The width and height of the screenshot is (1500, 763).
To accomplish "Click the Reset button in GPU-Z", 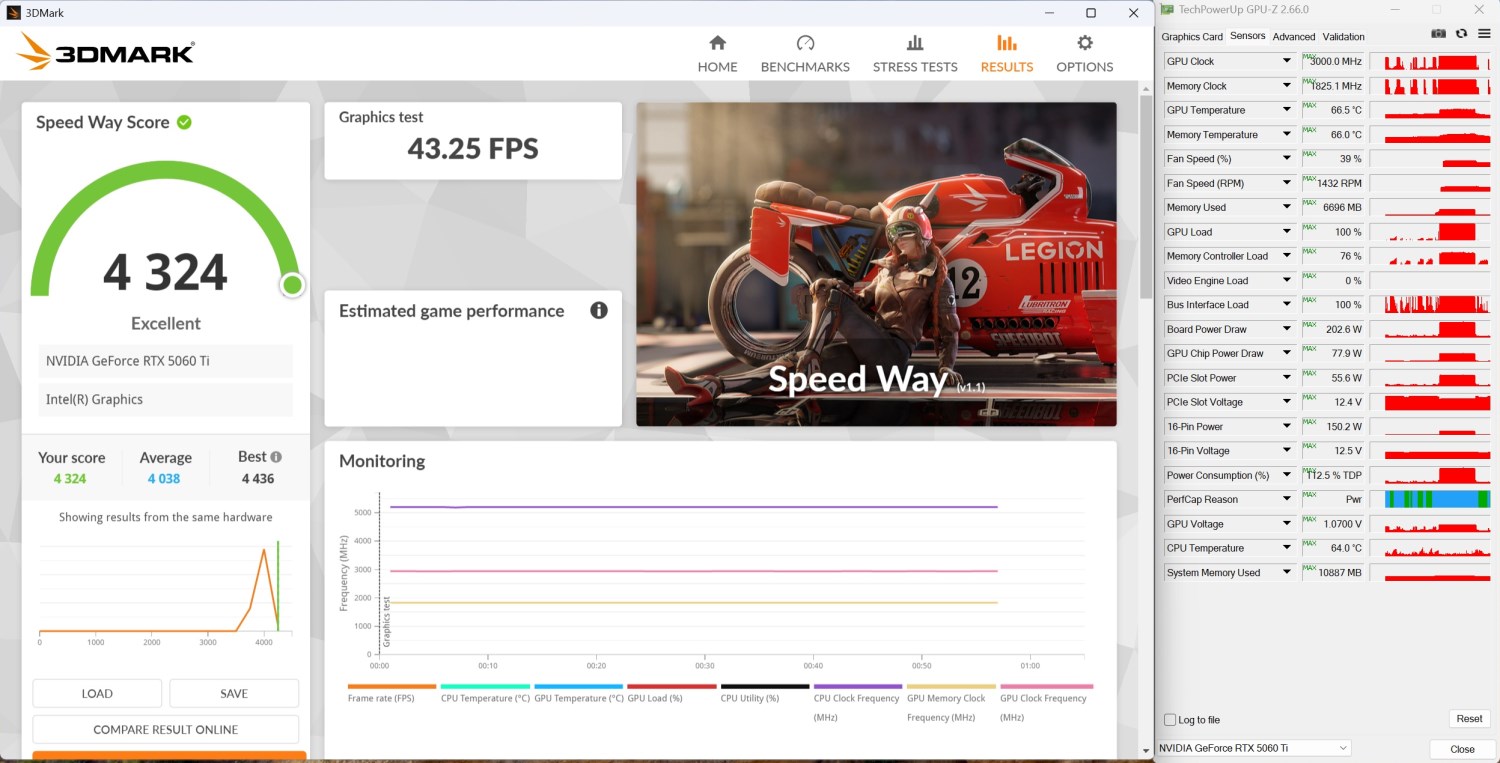I will pyautogui.click(x=1469, y=719).
